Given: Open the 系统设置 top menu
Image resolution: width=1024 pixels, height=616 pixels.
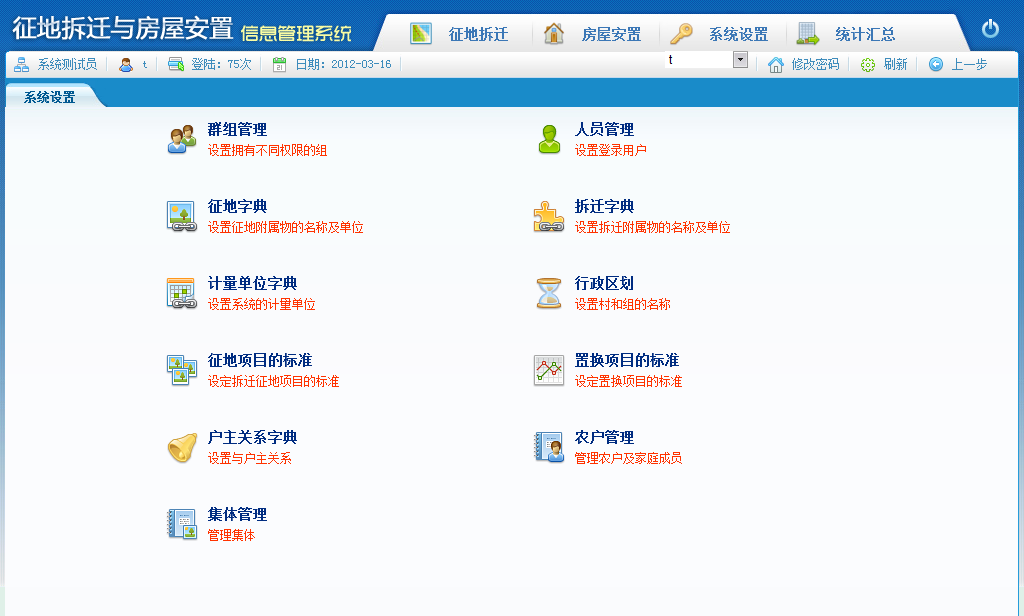Looking at the screenshot, I should pos(738,34).
